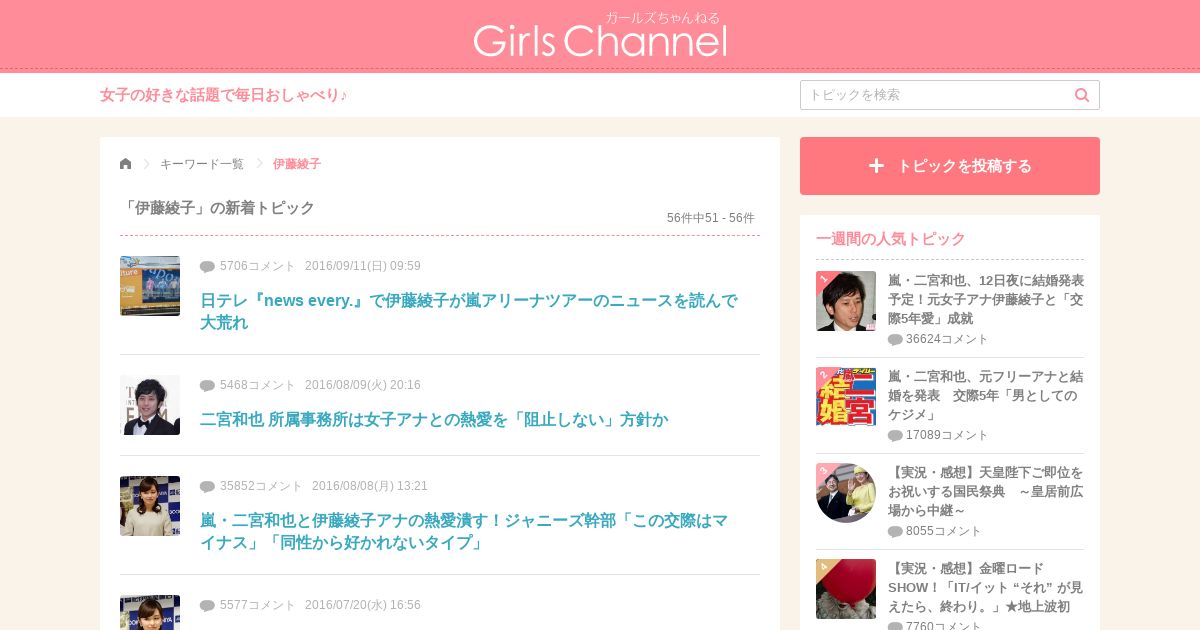Screen dimensions: 1200x630
Task: Click comment bubble icon beside 5468コメント
Action: (x=207, y=385)
